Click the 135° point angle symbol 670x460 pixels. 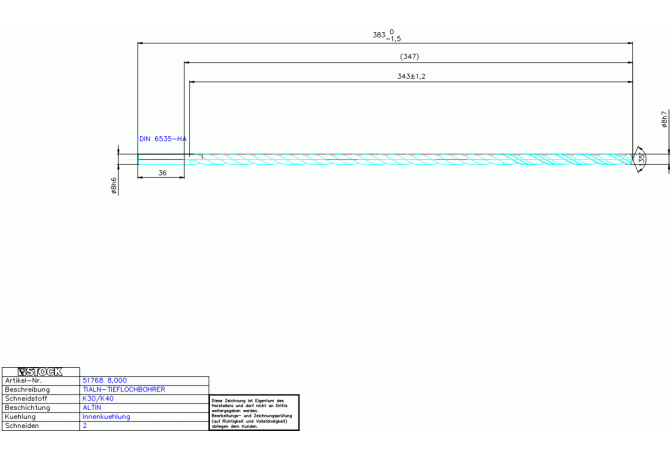click(x=640, y=158)
